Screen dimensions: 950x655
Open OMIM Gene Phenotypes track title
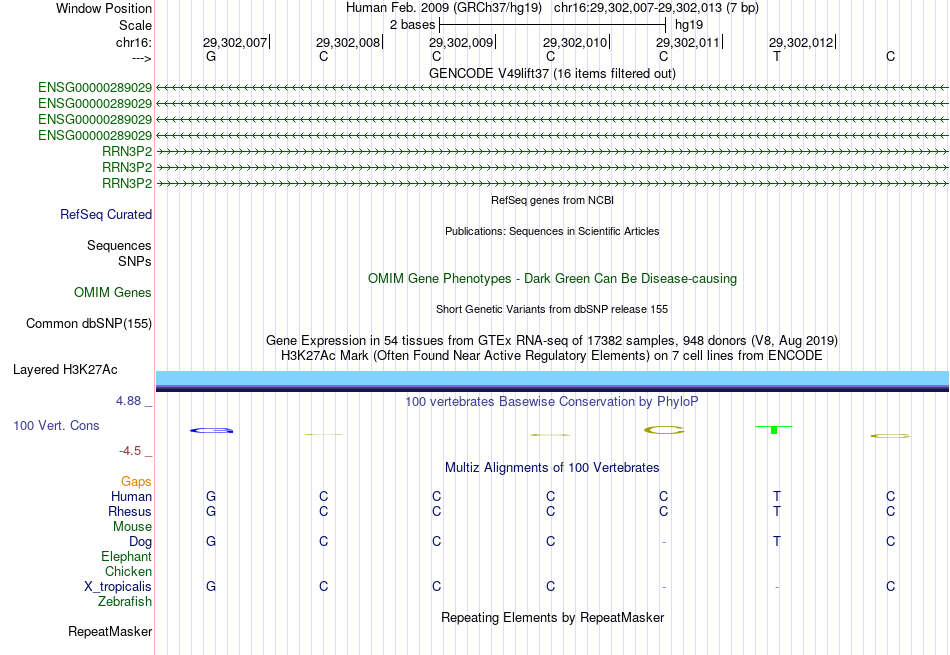pos(552,279)
